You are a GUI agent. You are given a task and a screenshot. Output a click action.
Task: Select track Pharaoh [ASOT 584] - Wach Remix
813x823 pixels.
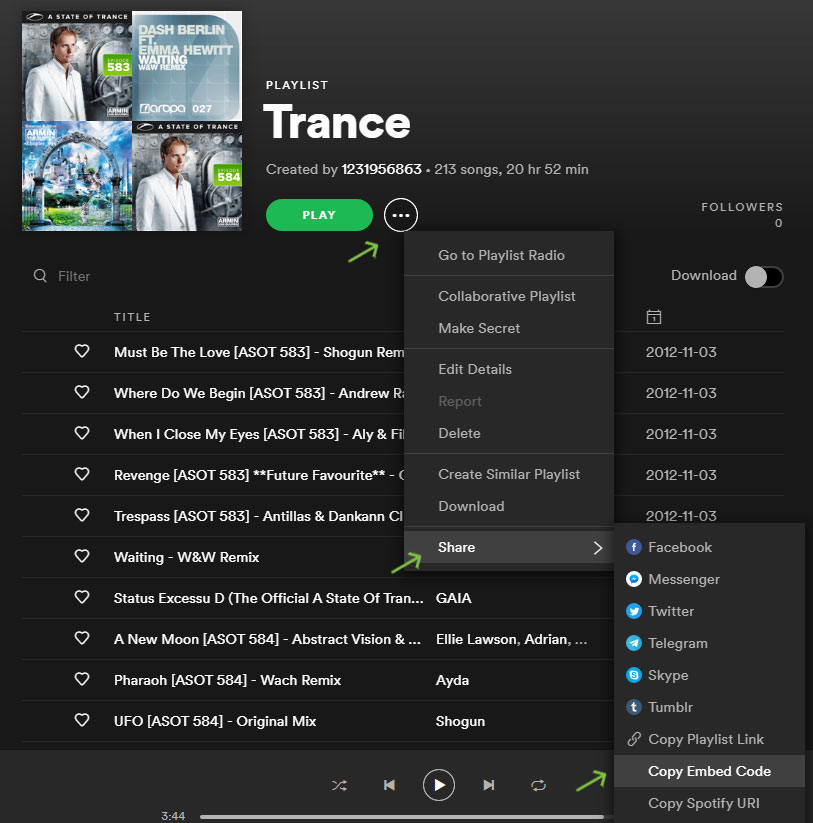tap(227, 680)
